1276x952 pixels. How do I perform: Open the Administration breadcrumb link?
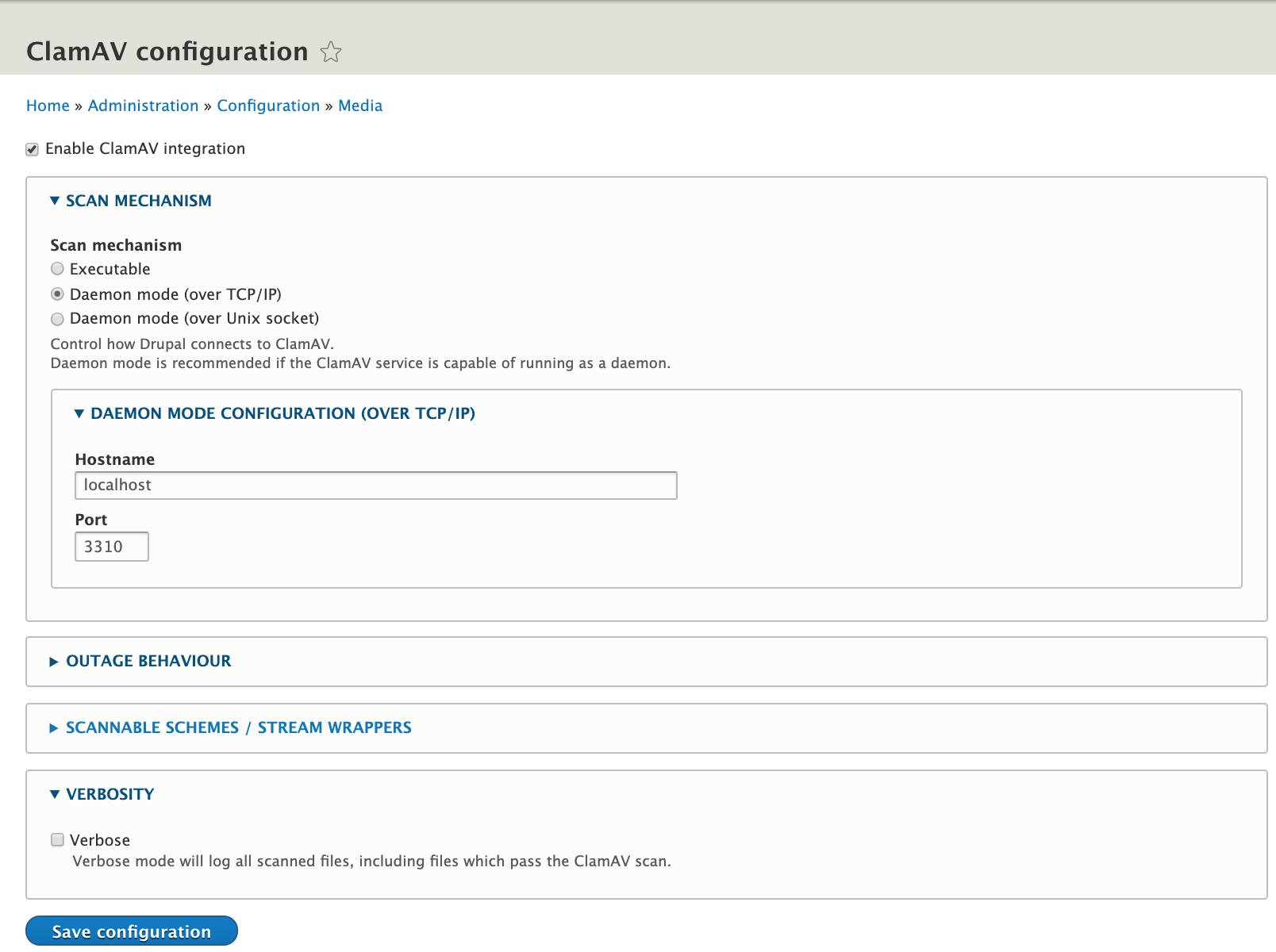[x=144, y=106]
